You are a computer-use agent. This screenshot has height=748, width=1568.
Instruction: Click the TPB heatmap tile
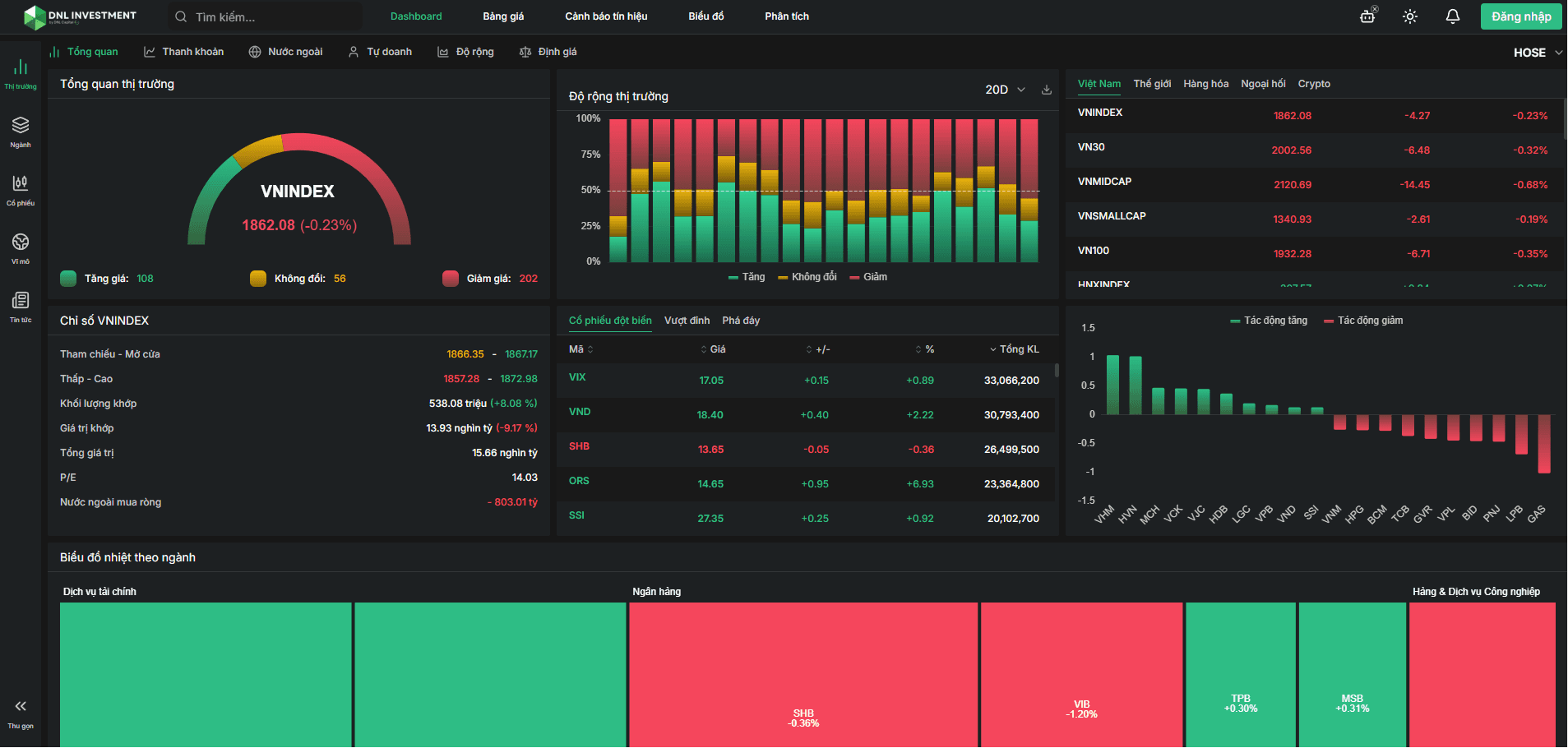(1241, 675)
